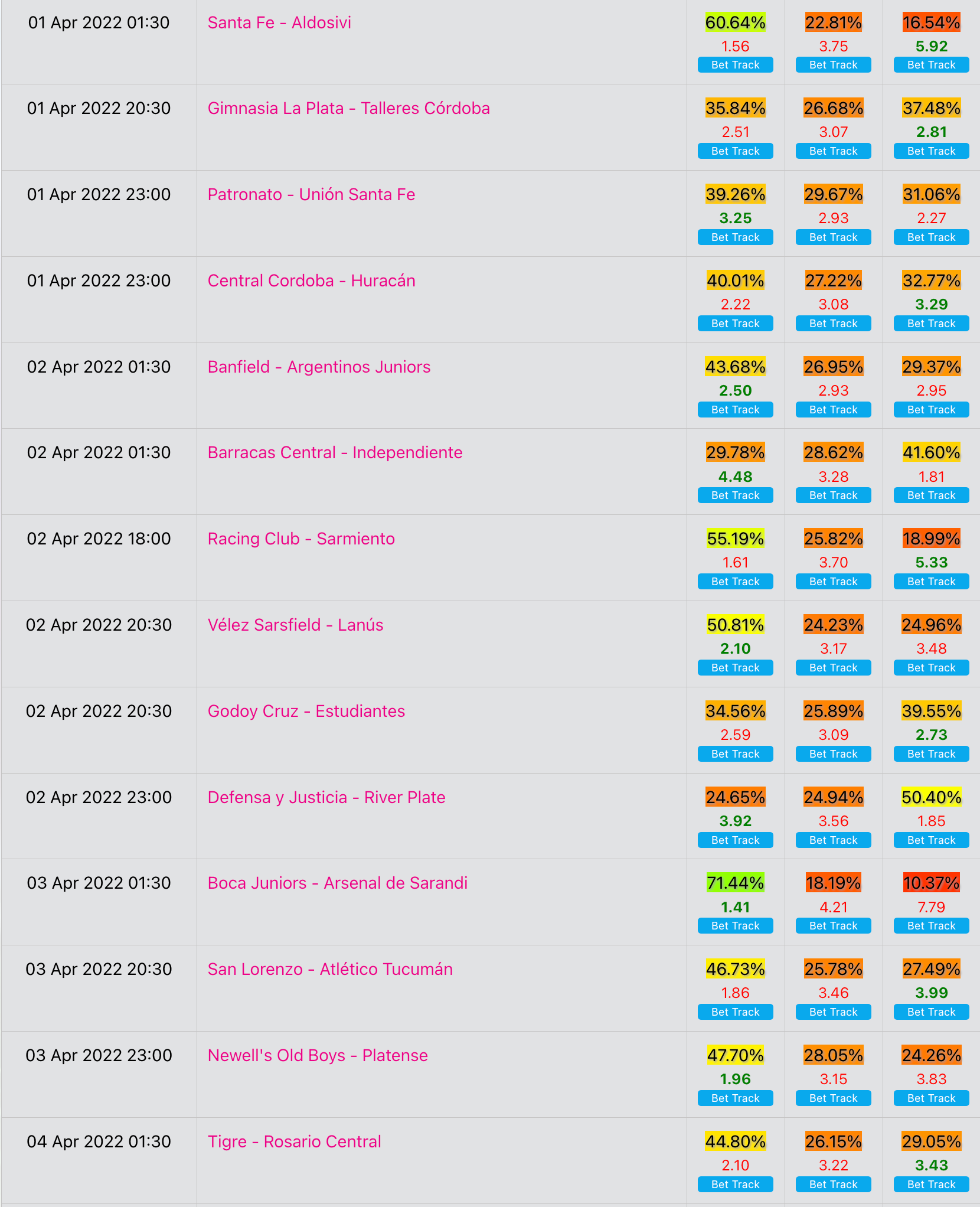980x1207 pixels.
Task: Click Bet Track under Newell's home odds 1.96
Action: pyautogui.click(x=735, y=1098)
